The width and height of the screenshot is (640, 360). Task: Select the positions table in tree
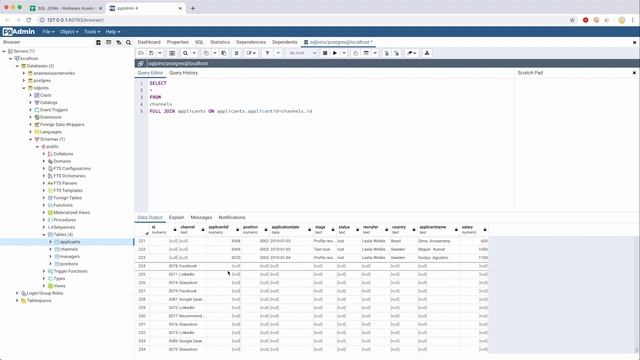(x=69, y=264)
